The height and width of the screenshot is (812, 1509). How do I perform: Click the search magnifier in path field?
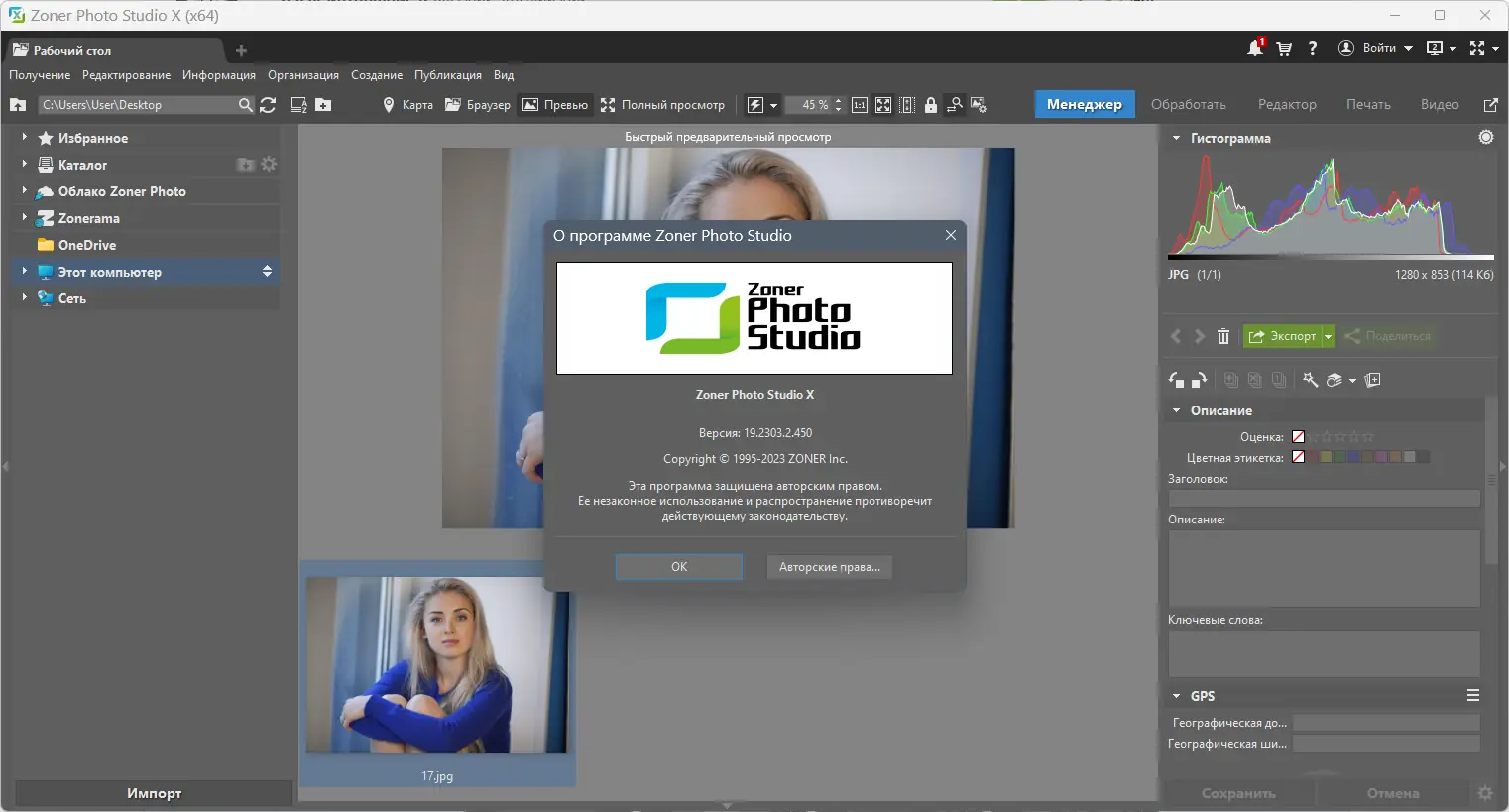coord(246,105)
